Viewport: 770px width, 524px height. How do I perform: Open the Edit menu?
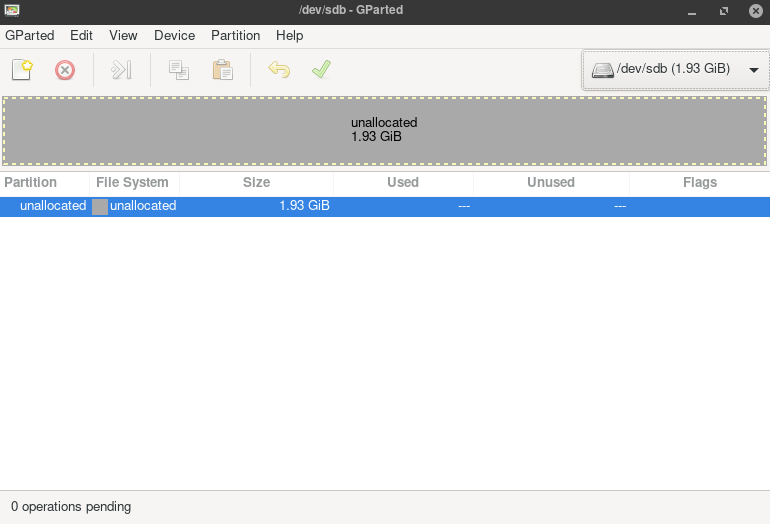81,35
